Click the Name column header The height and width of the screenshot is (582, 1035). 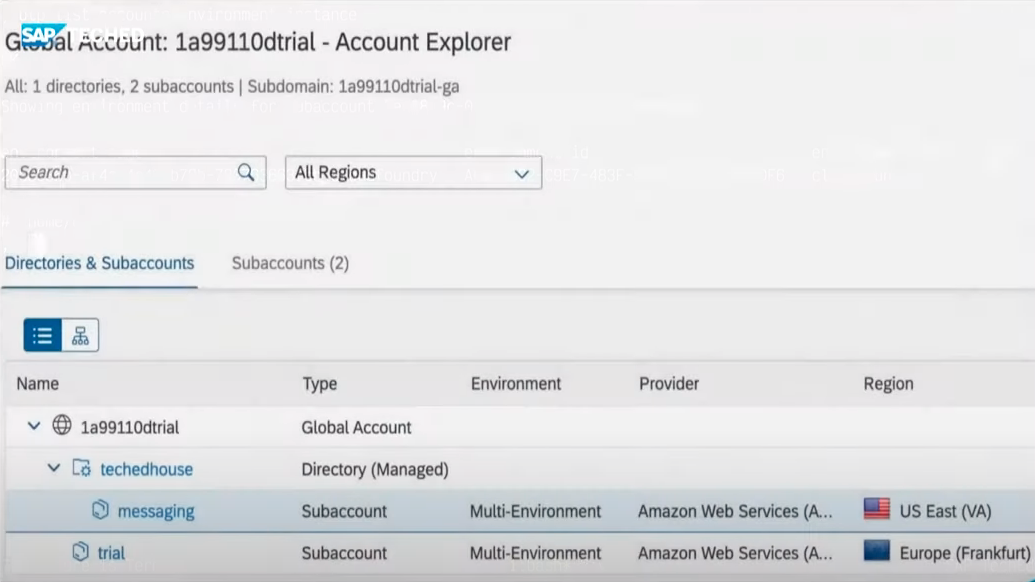point(38,384)
